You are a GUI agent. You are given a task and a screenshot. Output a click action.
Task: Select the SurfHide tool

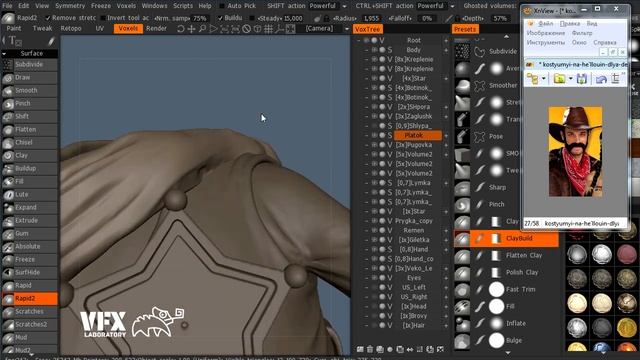(x=29, y=273)
